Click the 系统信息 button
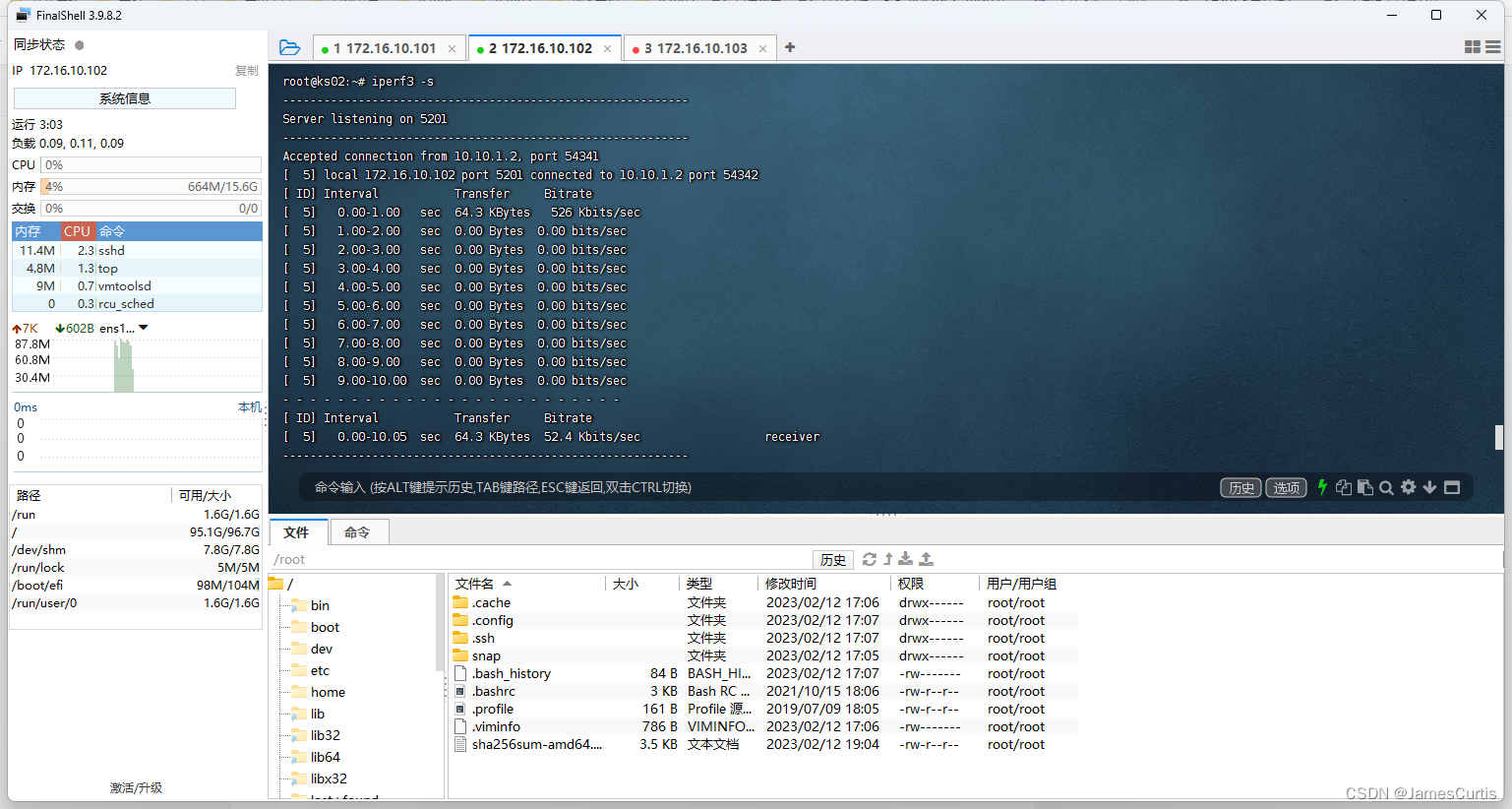The image size is (1512, 809). point(125,98)
